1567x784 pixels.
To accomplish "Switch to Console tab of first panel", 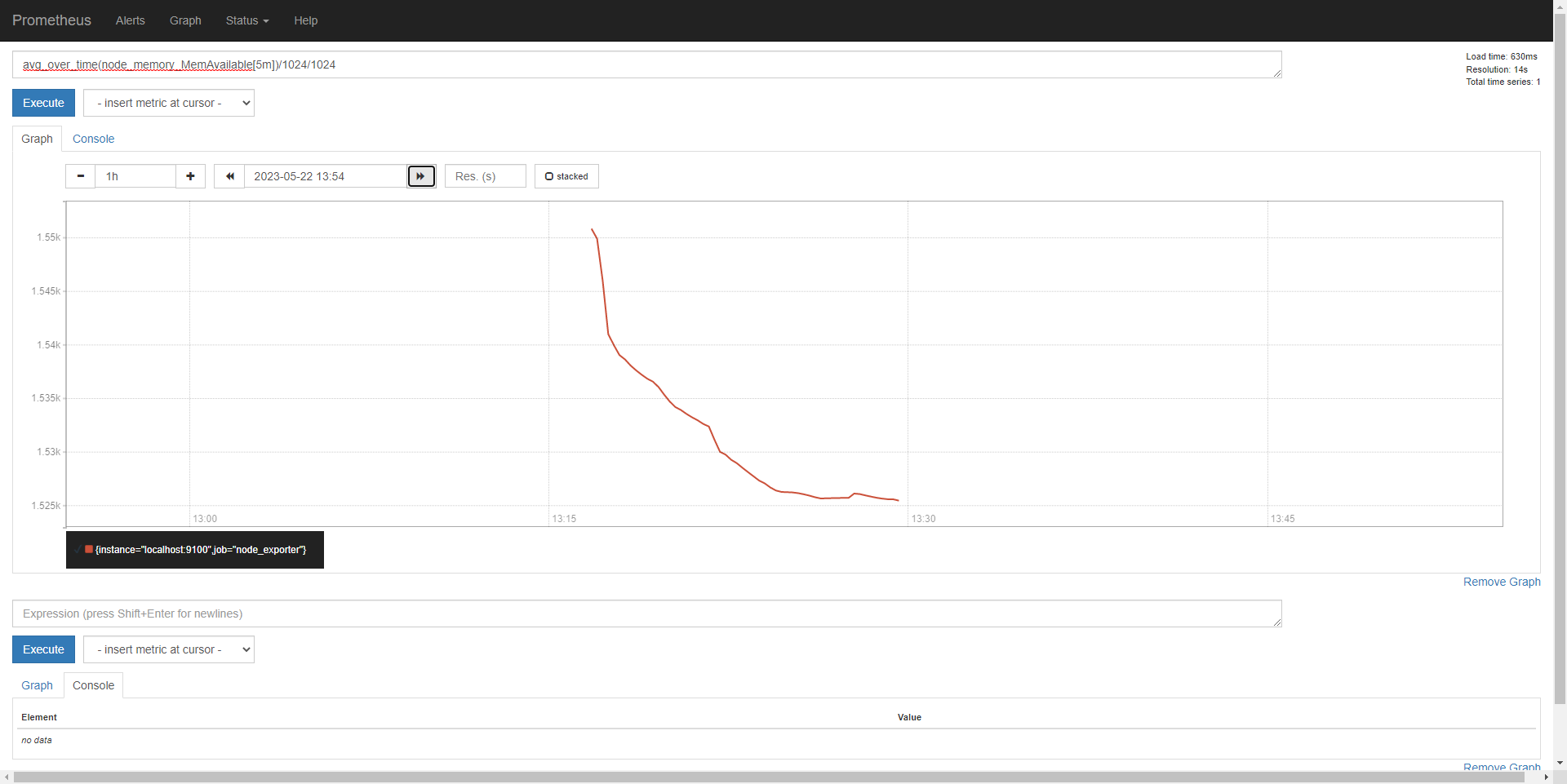I will (x=93, y=139).
